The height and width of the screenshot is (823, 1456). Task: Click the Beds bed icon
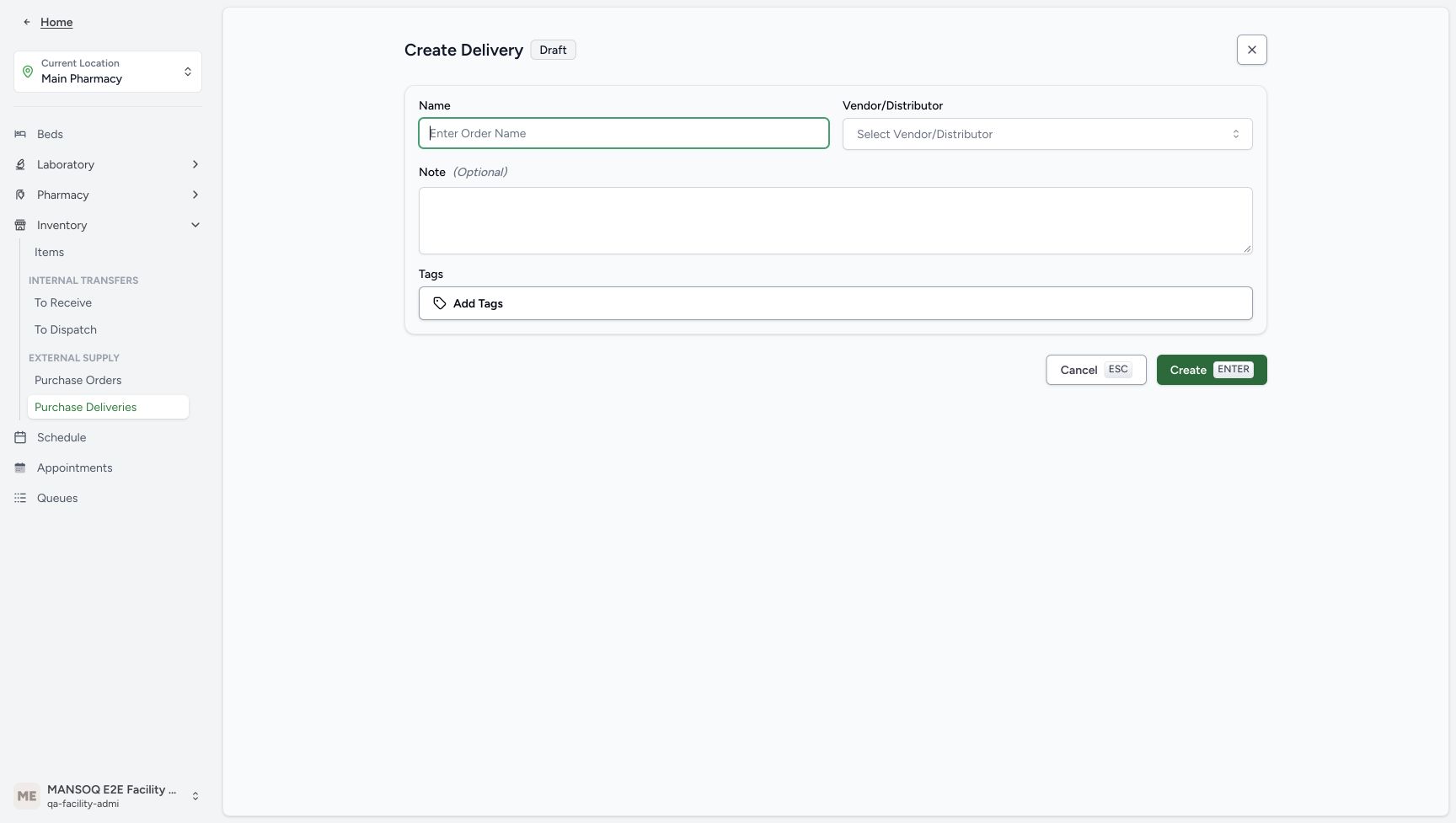[x=20, y=134]
